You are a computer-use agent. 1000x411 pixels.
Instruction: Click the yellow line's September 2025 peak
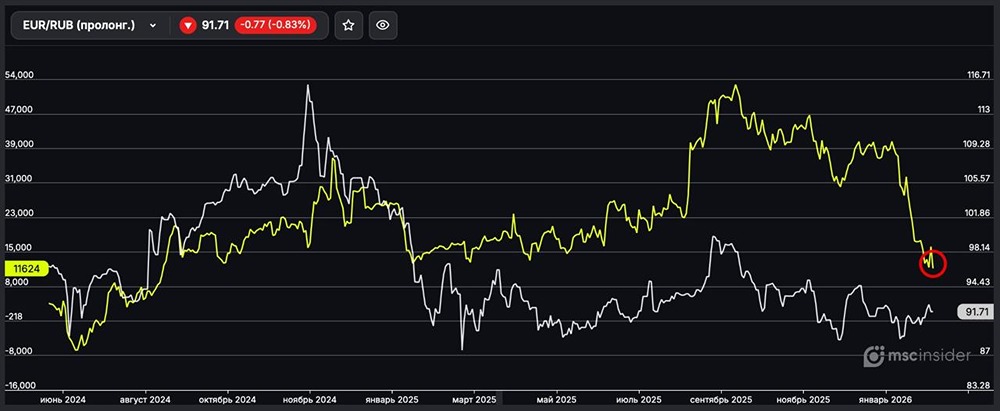735,86
